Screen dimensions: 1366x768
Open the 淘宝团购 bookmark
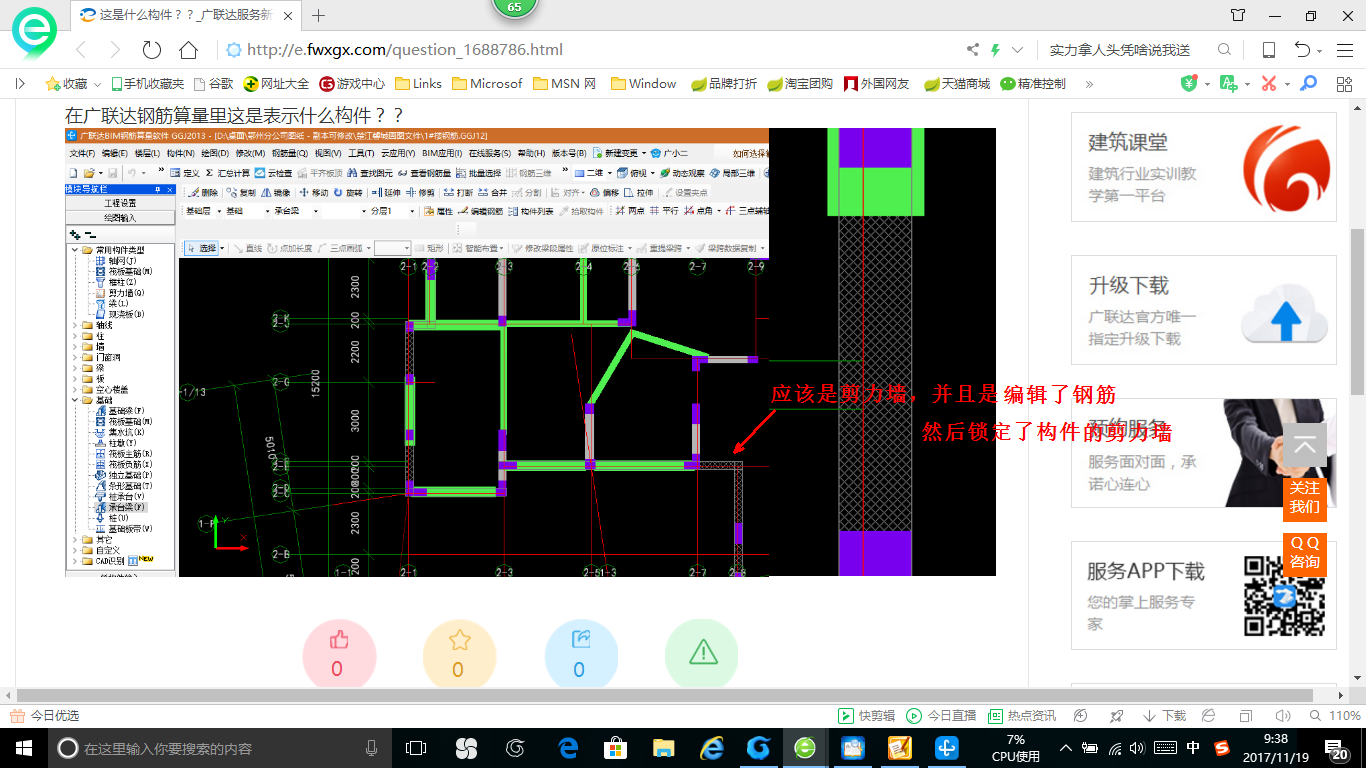(x=800, y=84)
